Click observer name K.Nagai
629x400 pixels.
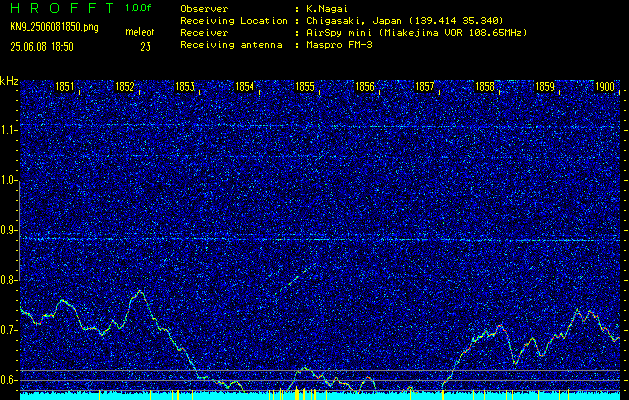click(327, 9)
